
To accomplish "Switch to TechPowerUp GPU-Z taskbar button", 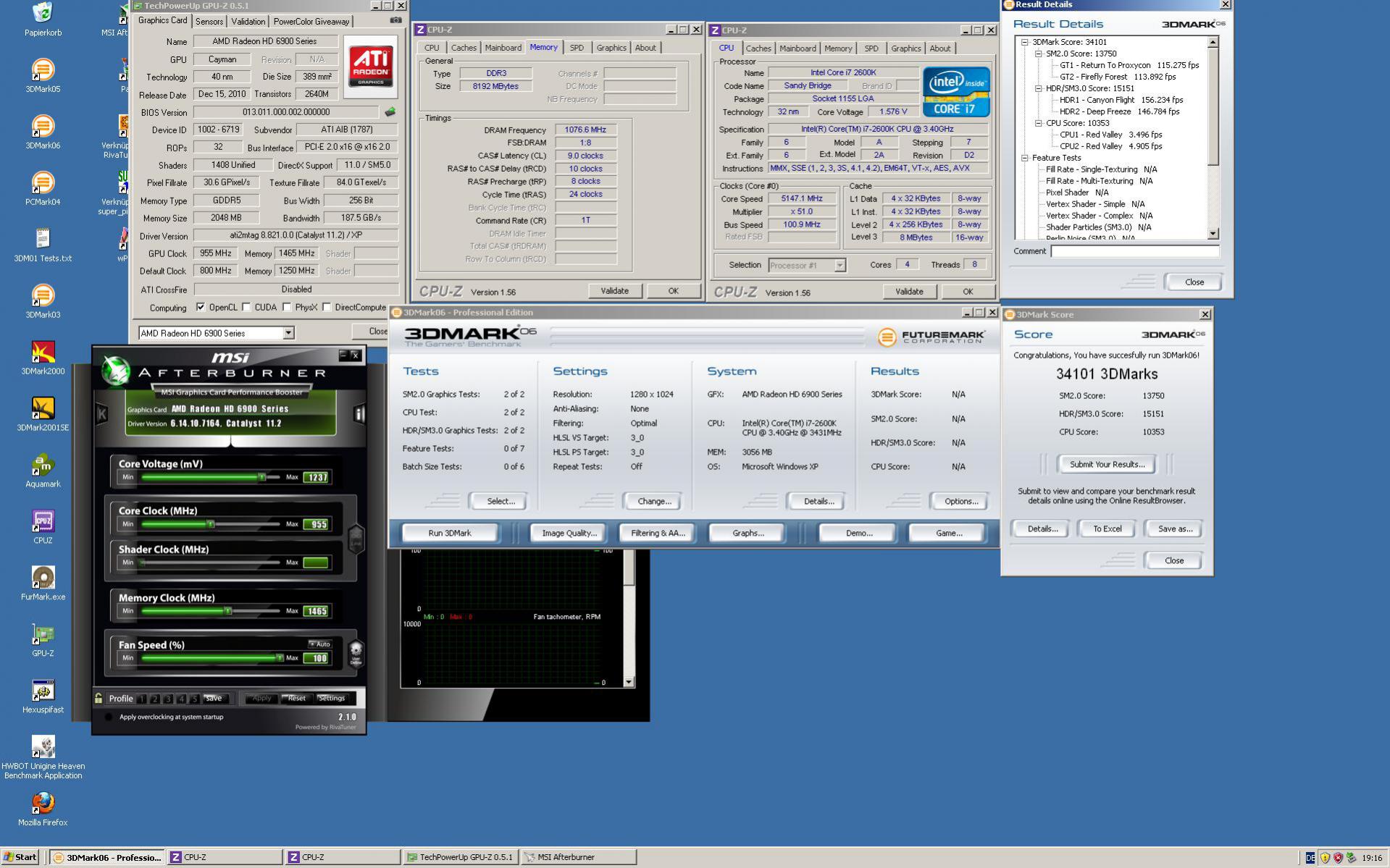I will (x=460, y=857).
